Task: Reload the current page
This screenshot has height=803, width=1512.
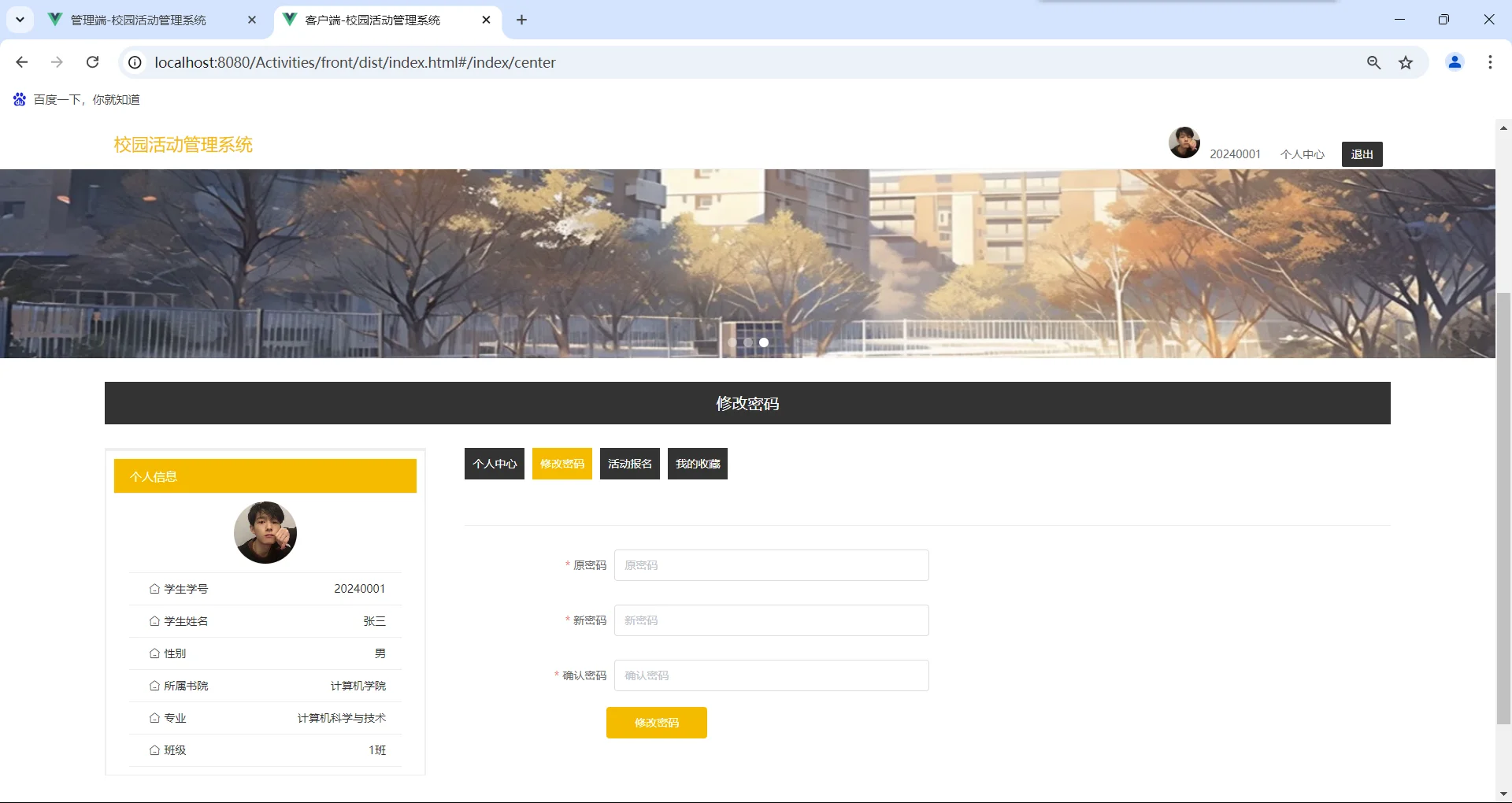Action: tap(92, 62)
